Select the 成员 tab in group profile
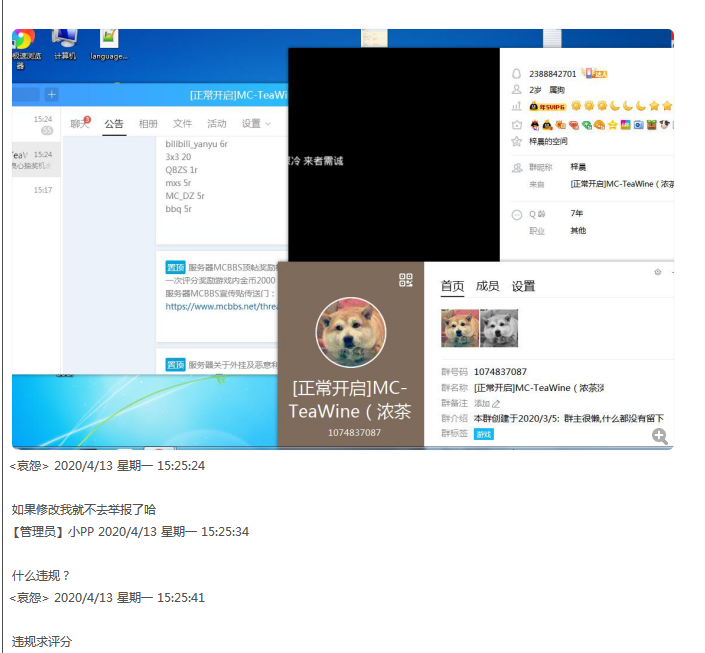Image resolution: width=705 pixels, height=653 pixels. [487, 286]
